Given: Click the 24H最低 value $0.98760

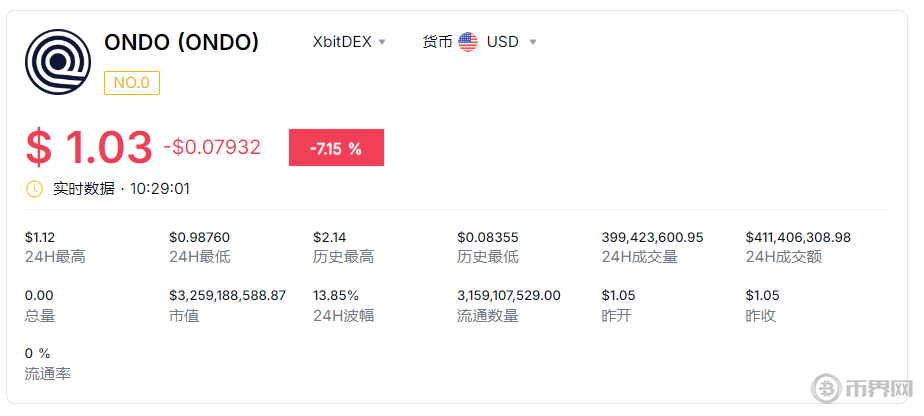Looking at the screenshot, I should [x=200, y=237].
